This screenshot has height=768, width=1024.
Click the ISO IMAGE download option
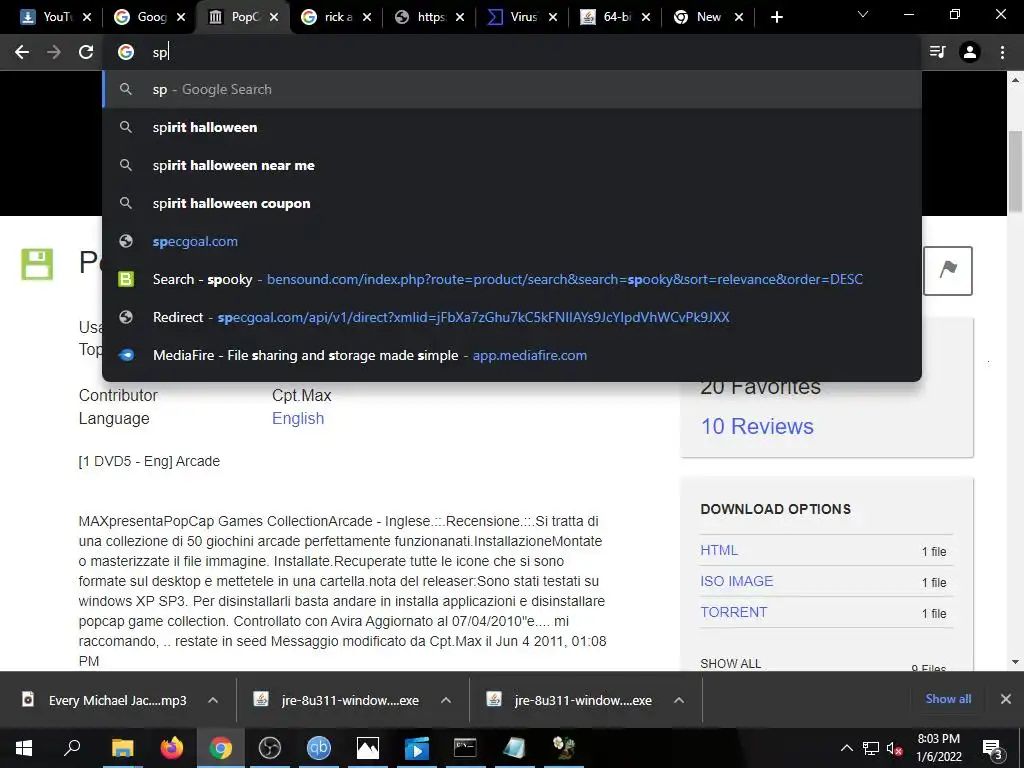coord(737,581)
